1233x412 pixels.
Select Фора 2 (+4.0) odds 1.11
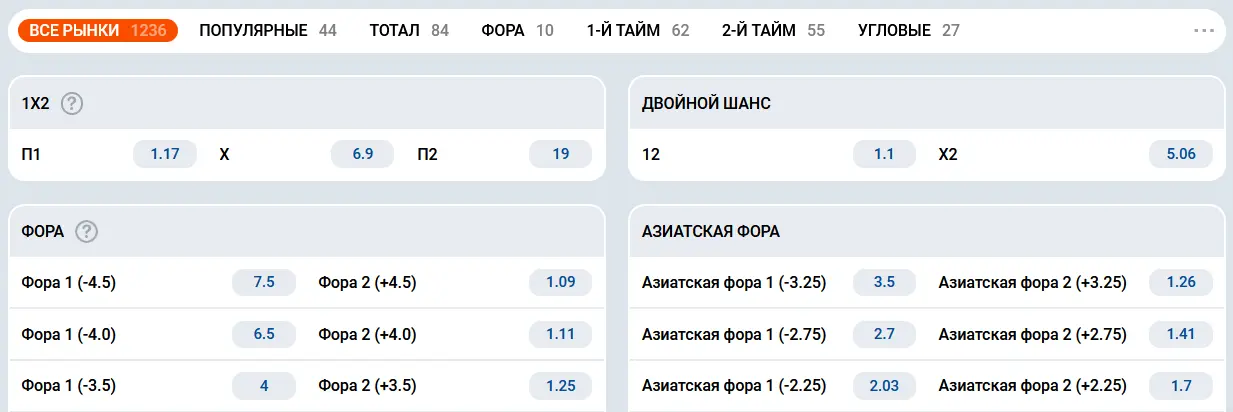click(x=560, y=334)
